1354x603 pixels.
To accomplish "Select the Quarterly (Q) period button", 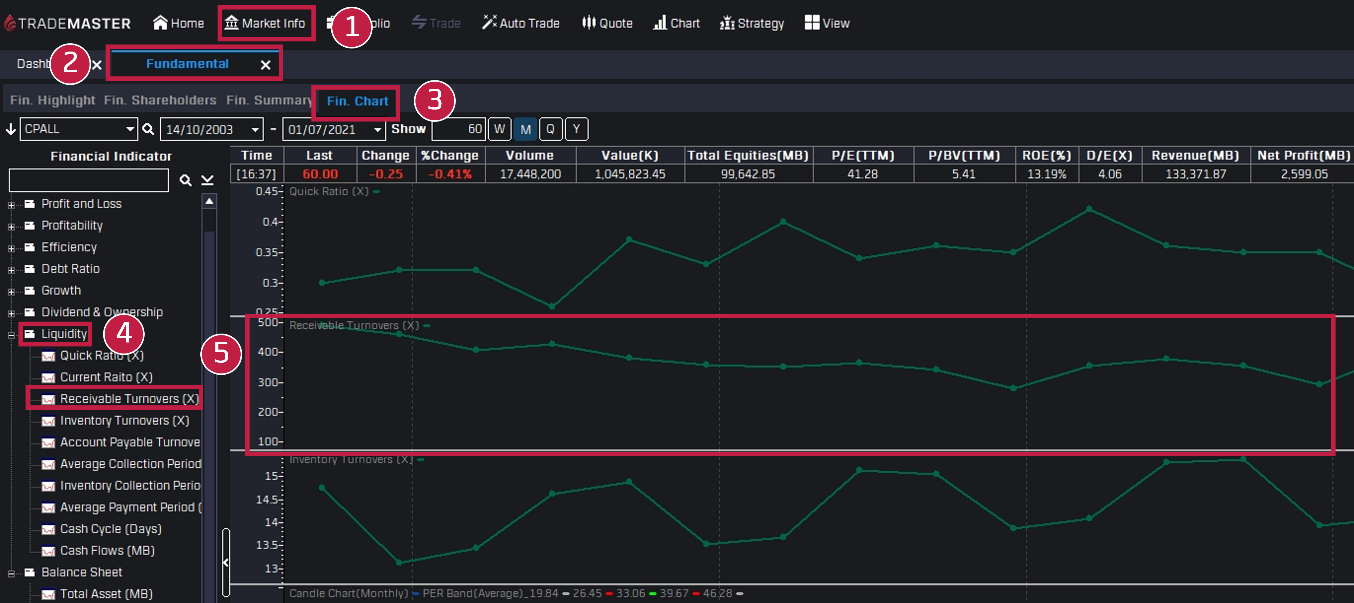I will [550, 129].
